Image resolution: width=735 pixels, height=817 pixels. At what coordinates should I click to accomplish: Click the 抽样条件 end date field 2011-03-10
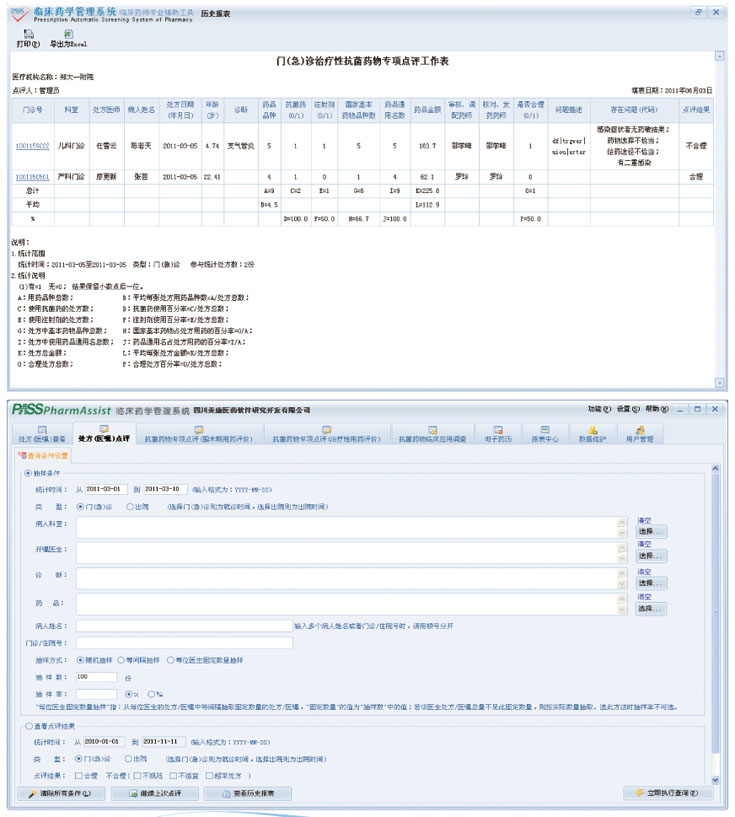(165, 489)
